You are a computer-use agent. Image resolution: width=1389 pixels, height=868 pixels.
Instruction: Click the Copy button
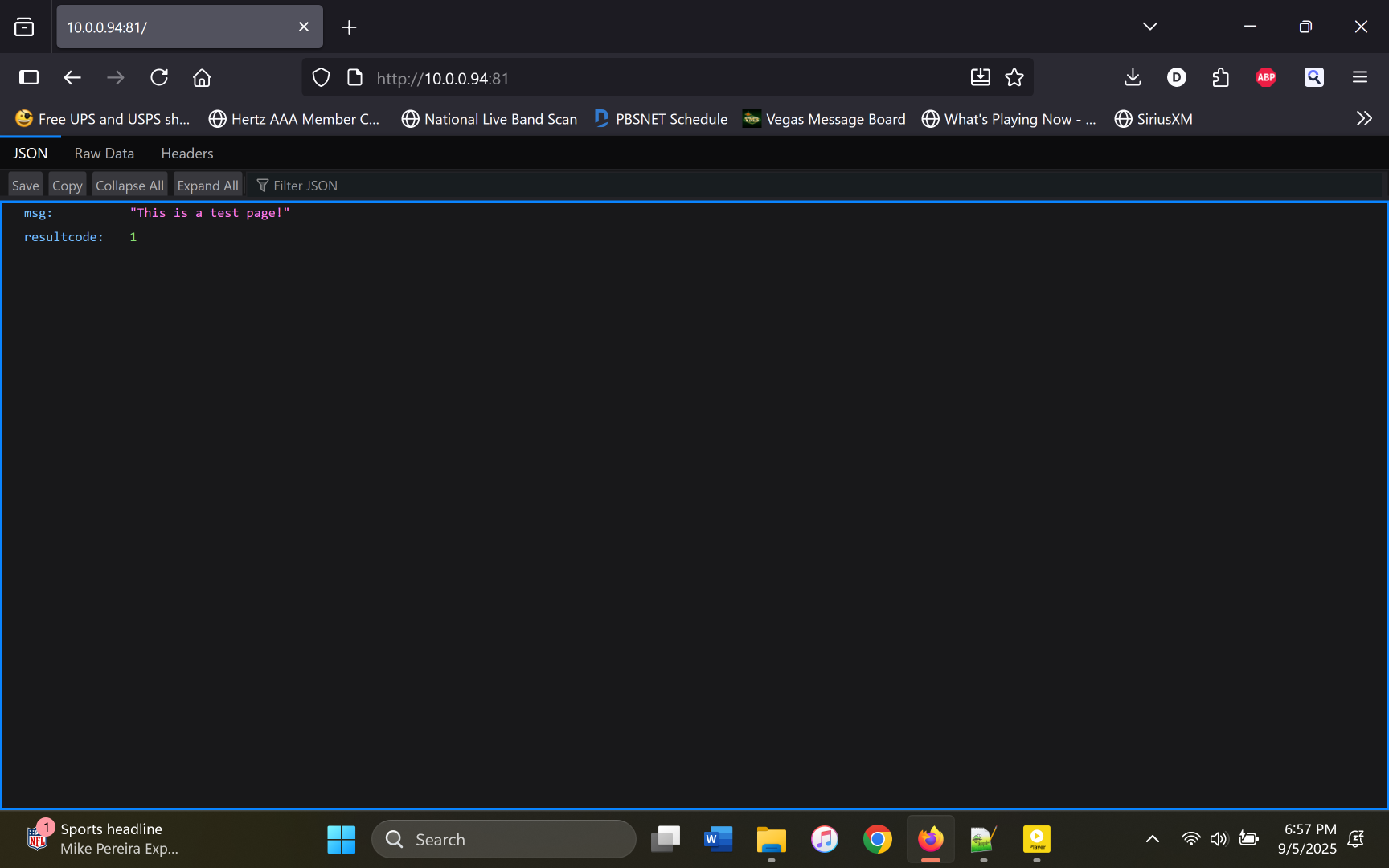(x=68, y=186)
